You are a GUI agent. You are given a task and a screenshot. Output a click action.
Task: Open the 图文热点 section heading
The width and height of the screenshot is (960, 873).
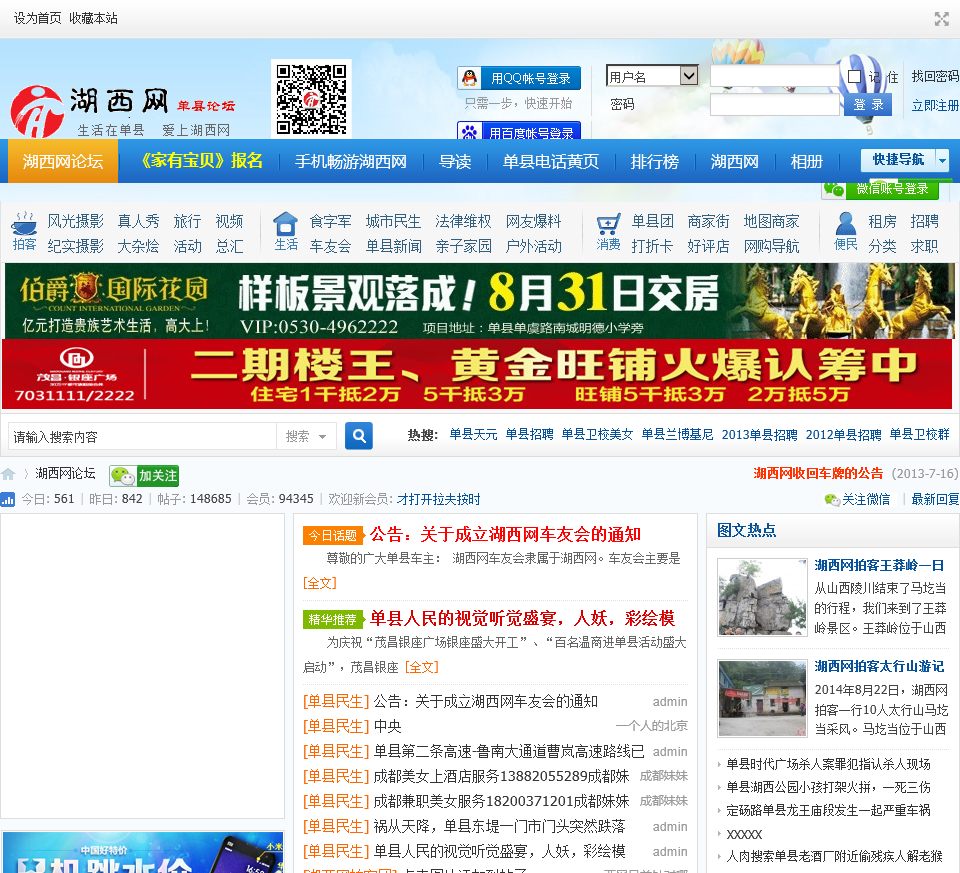(x=746, y=530)
